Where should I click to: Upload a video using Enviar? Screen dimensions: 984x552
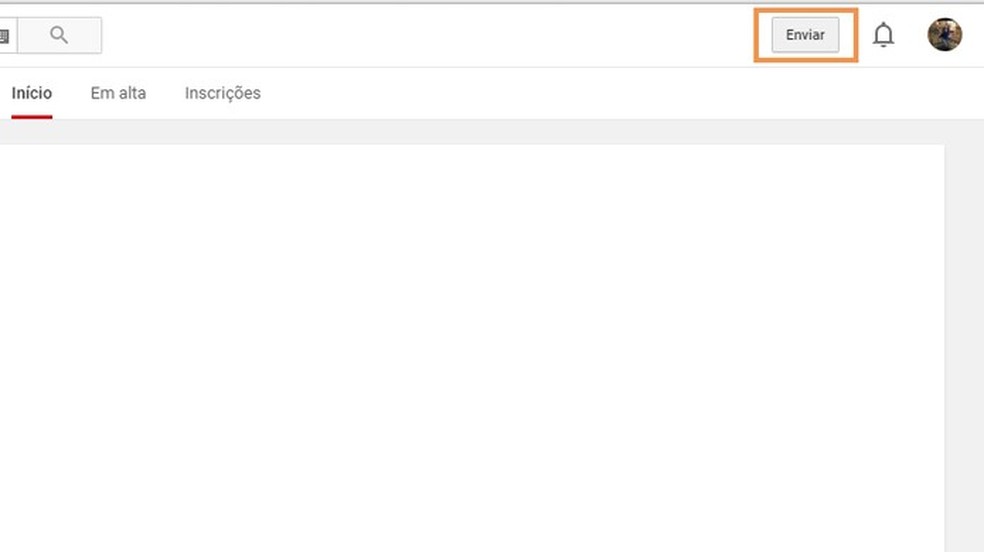805,35
